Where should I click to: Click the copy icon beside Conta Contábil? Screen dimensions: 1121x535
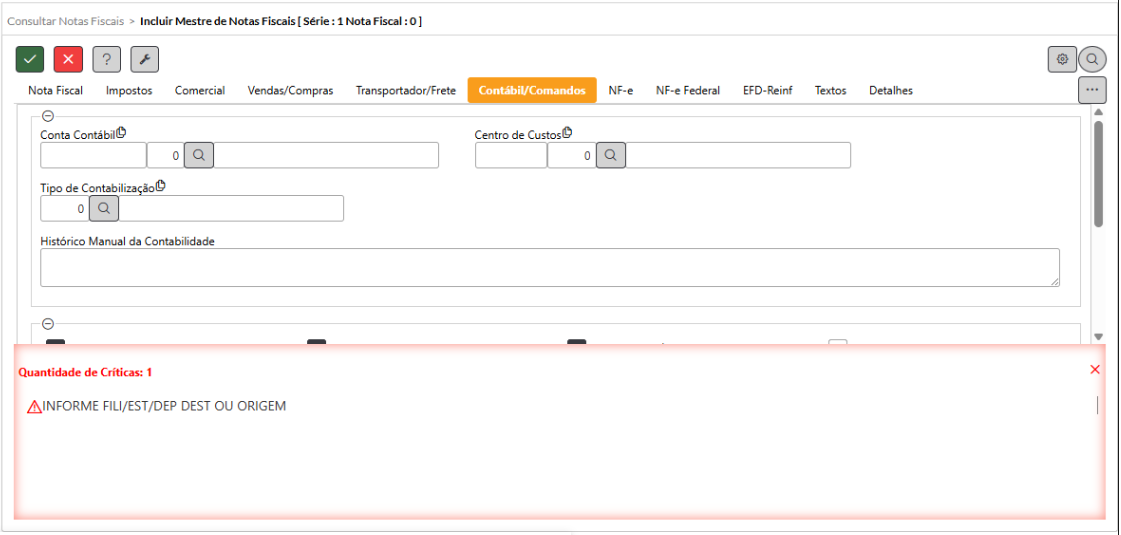(x=122, y=133)
